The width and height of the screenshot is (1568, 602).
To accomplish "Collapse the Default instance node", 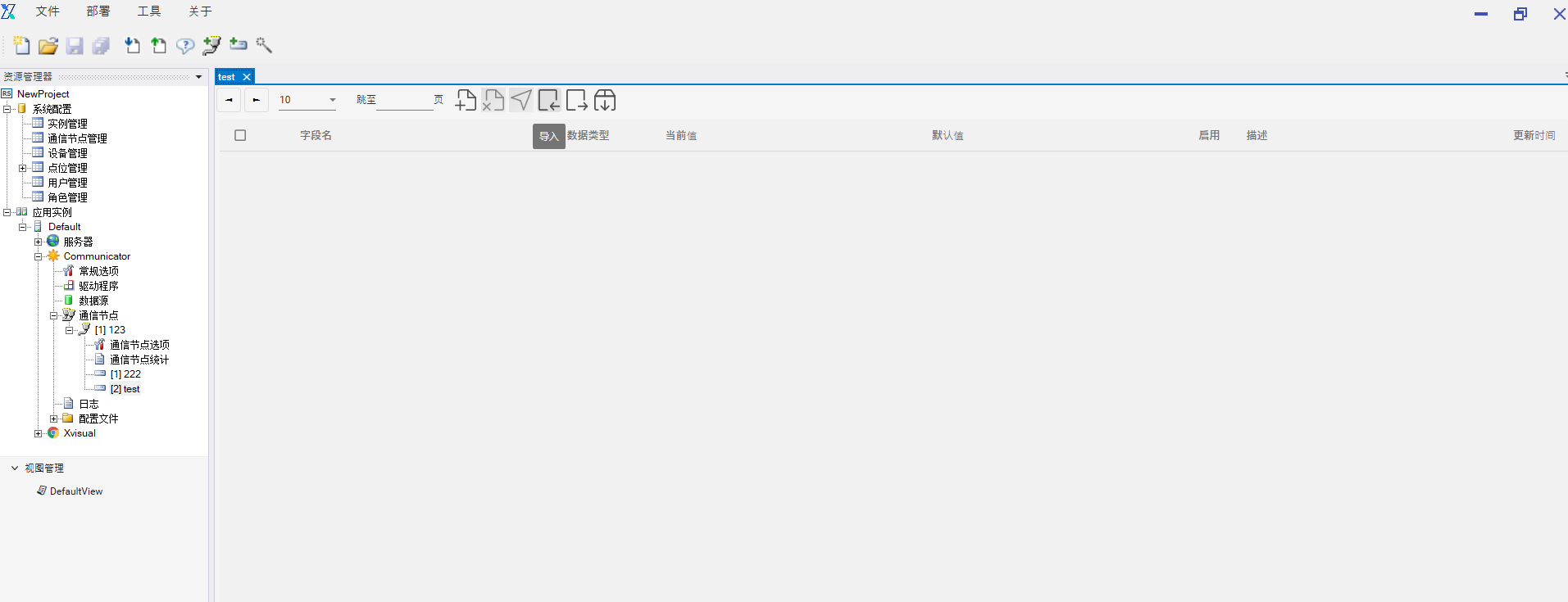I will pos(23,227).
